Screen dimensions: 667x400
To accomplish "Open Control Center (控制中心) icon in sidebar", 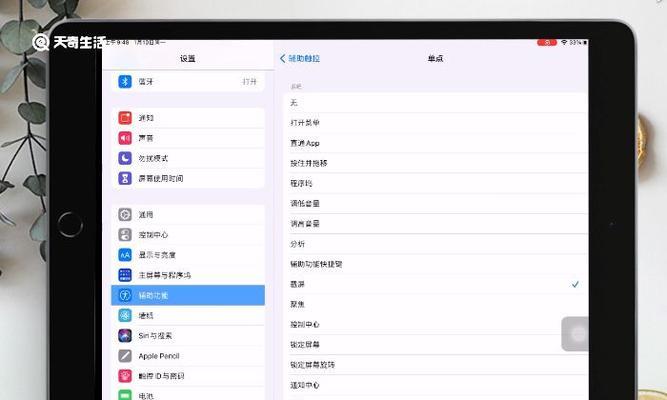I will click(x=125, y=234).
